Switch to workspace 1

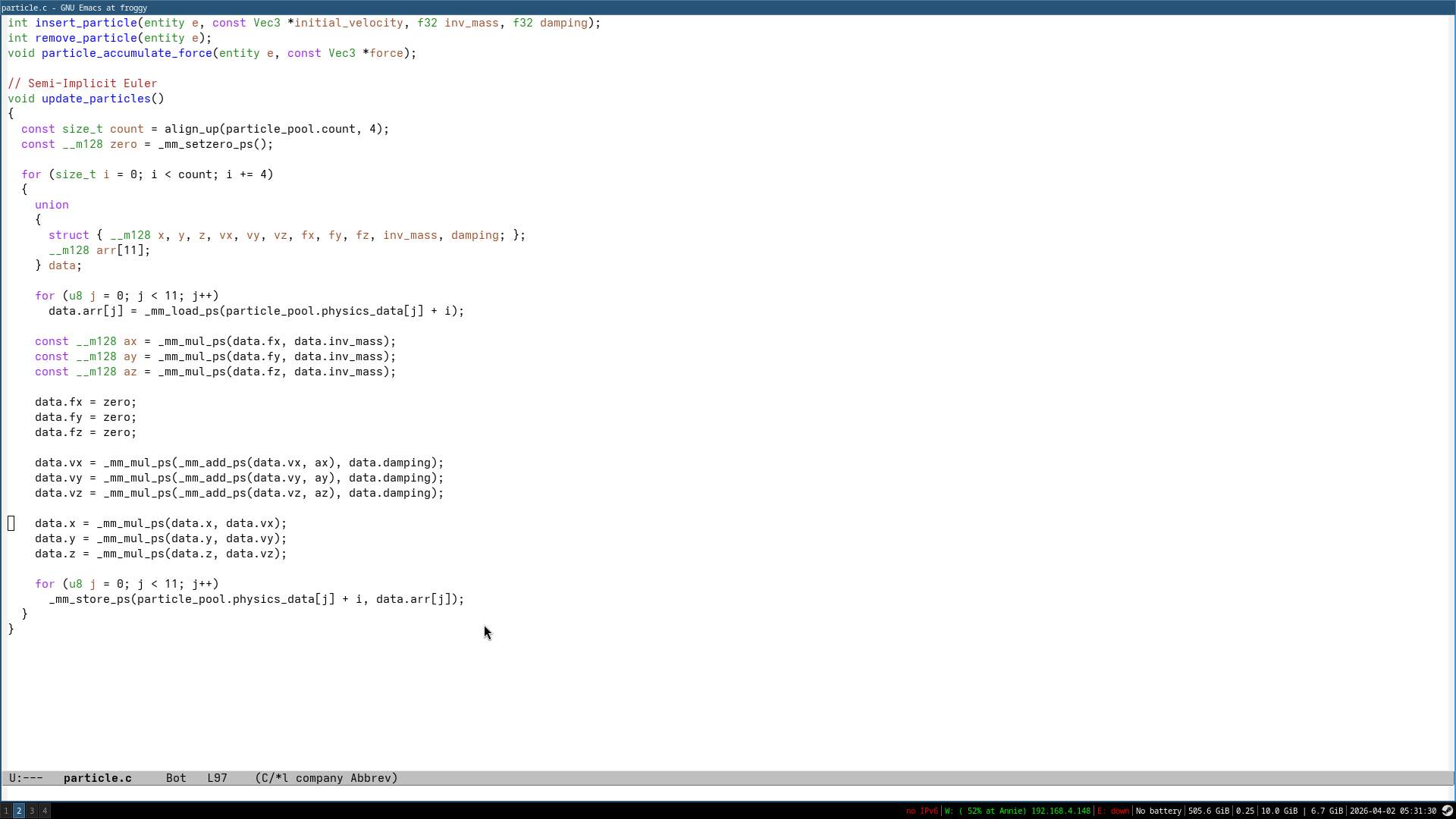(6, 811)
